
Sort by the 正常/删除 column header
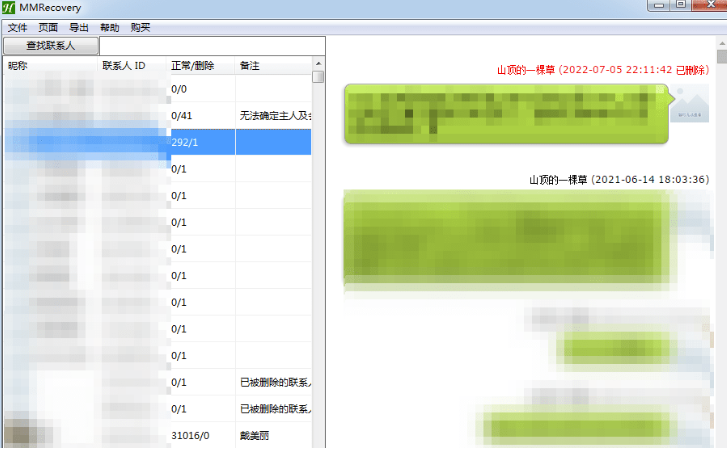pos(200,66)
